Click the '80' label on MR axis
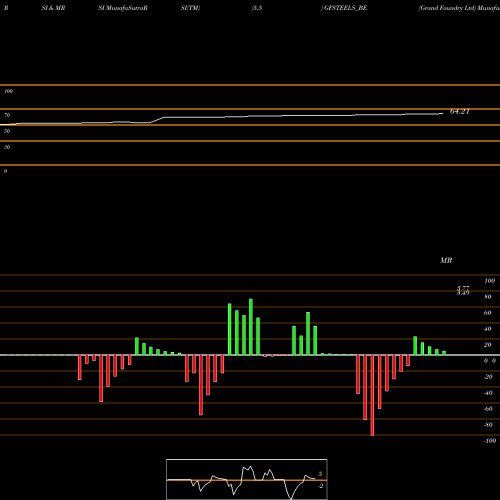Viewport: 500px width, 500px height. [488, 297]
